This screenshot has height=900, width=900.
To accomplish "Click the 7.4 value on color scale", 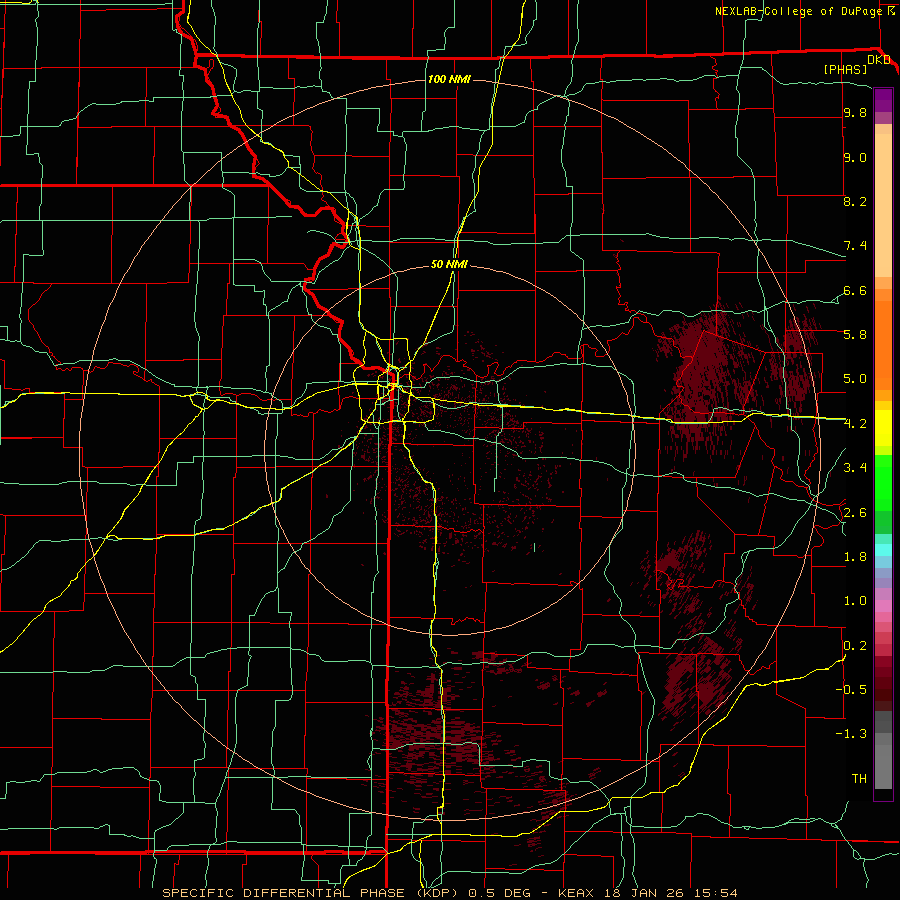I will 855,246.
